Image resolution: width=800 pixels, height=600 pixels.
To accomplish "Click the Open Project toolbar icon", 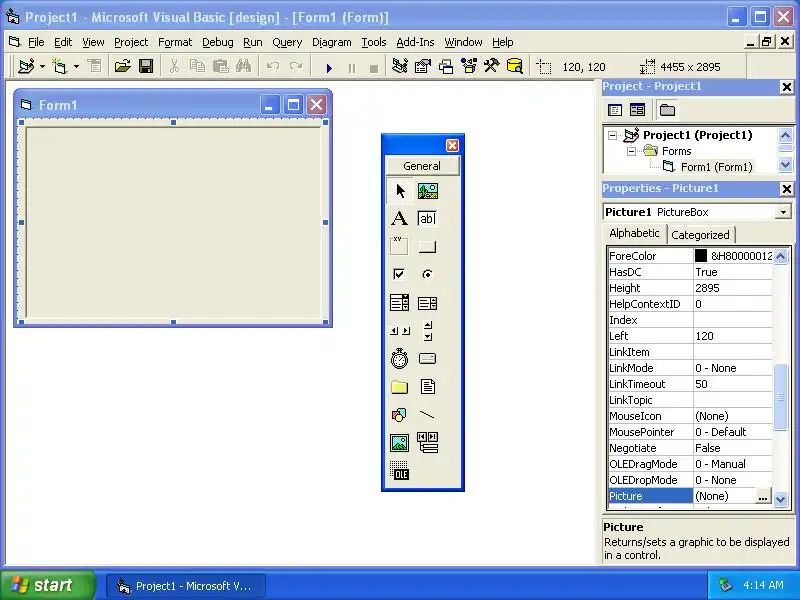I will (122, 66).
